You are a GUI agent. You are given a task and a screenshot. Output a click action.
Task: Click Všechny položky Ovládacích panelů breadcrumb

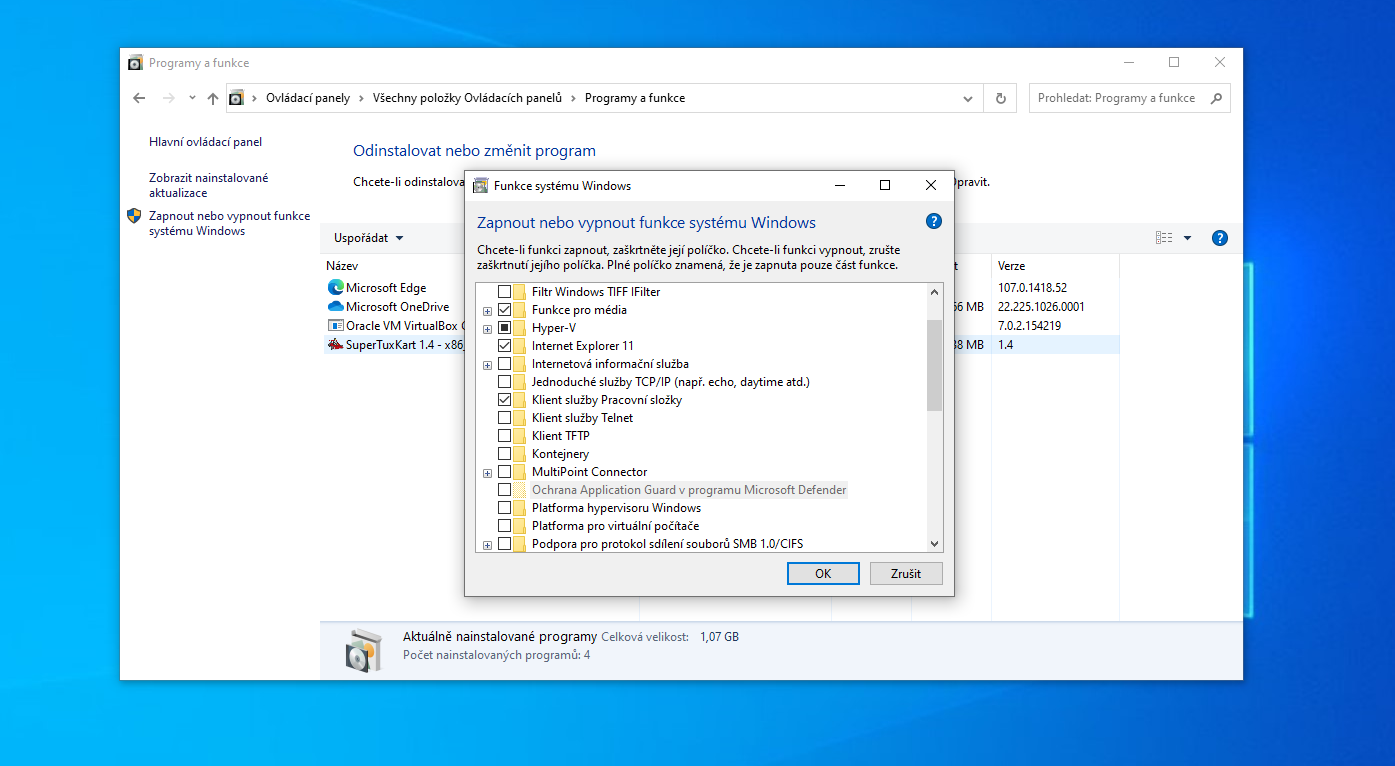(467, 98)
